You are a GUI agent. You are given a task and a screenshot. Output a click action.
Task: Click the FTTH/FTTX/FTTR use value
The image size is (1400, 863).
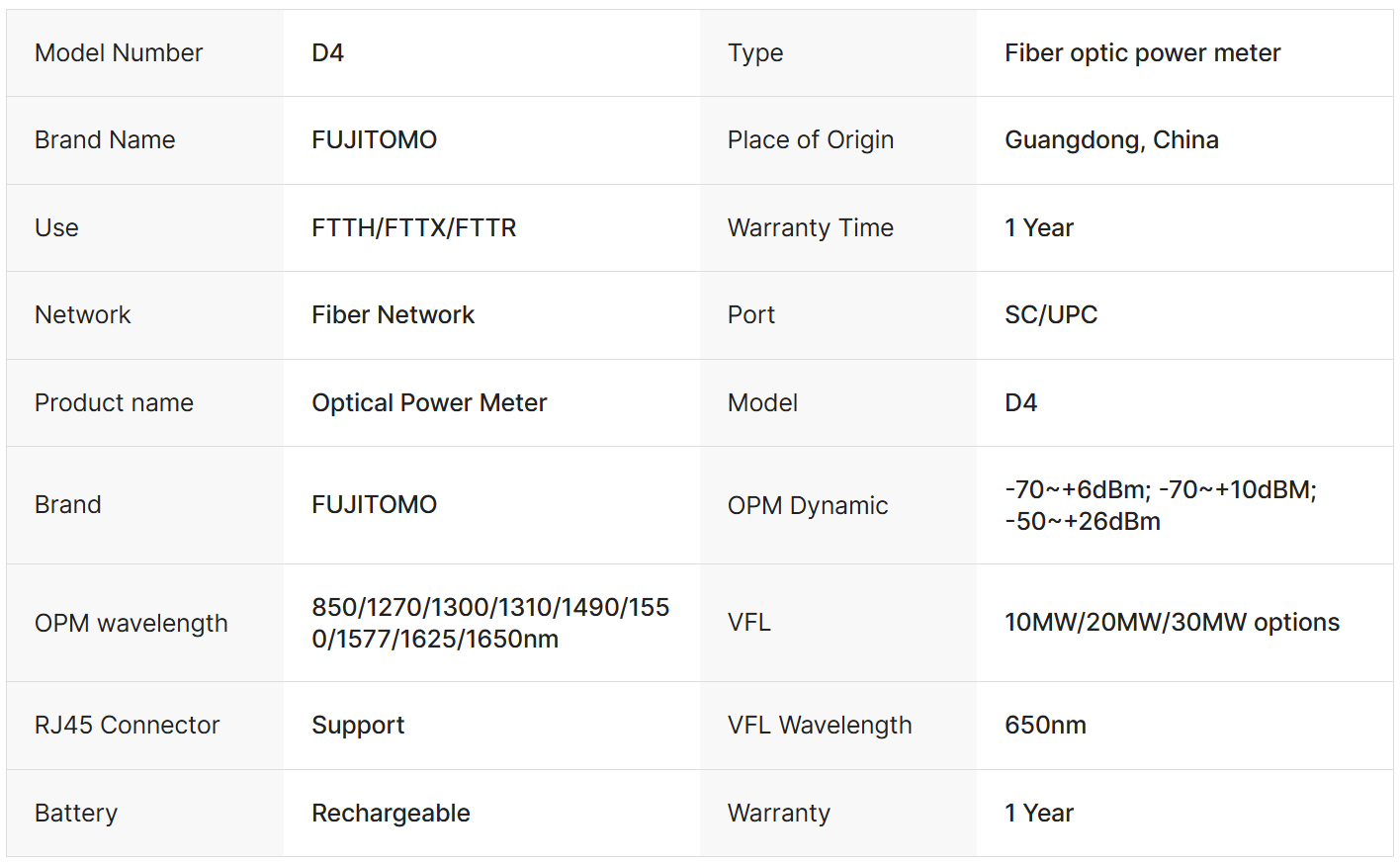pos(413,228)
